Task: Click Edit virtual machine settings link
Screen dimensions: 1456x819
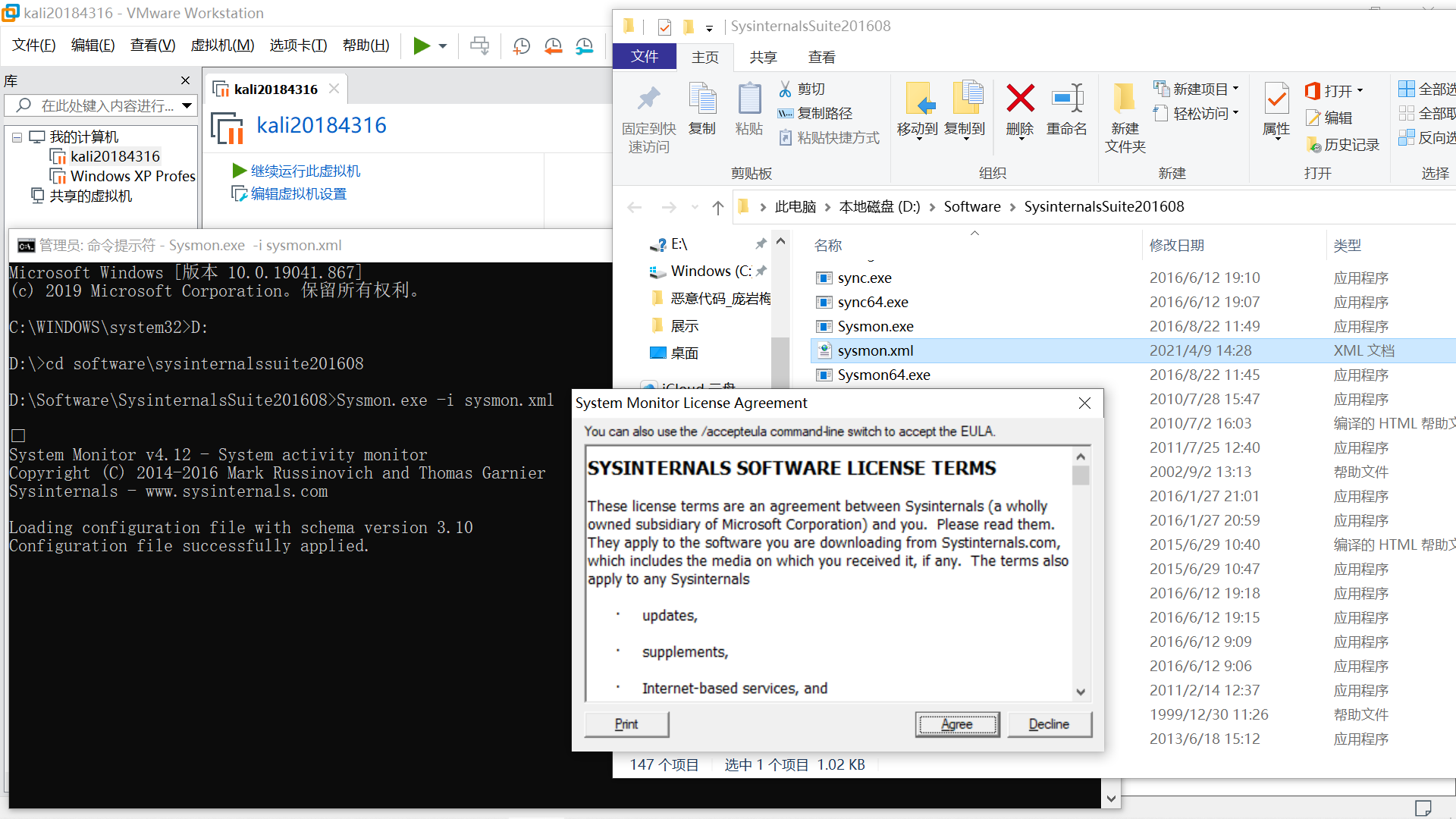Action: [x=298, y=194]
